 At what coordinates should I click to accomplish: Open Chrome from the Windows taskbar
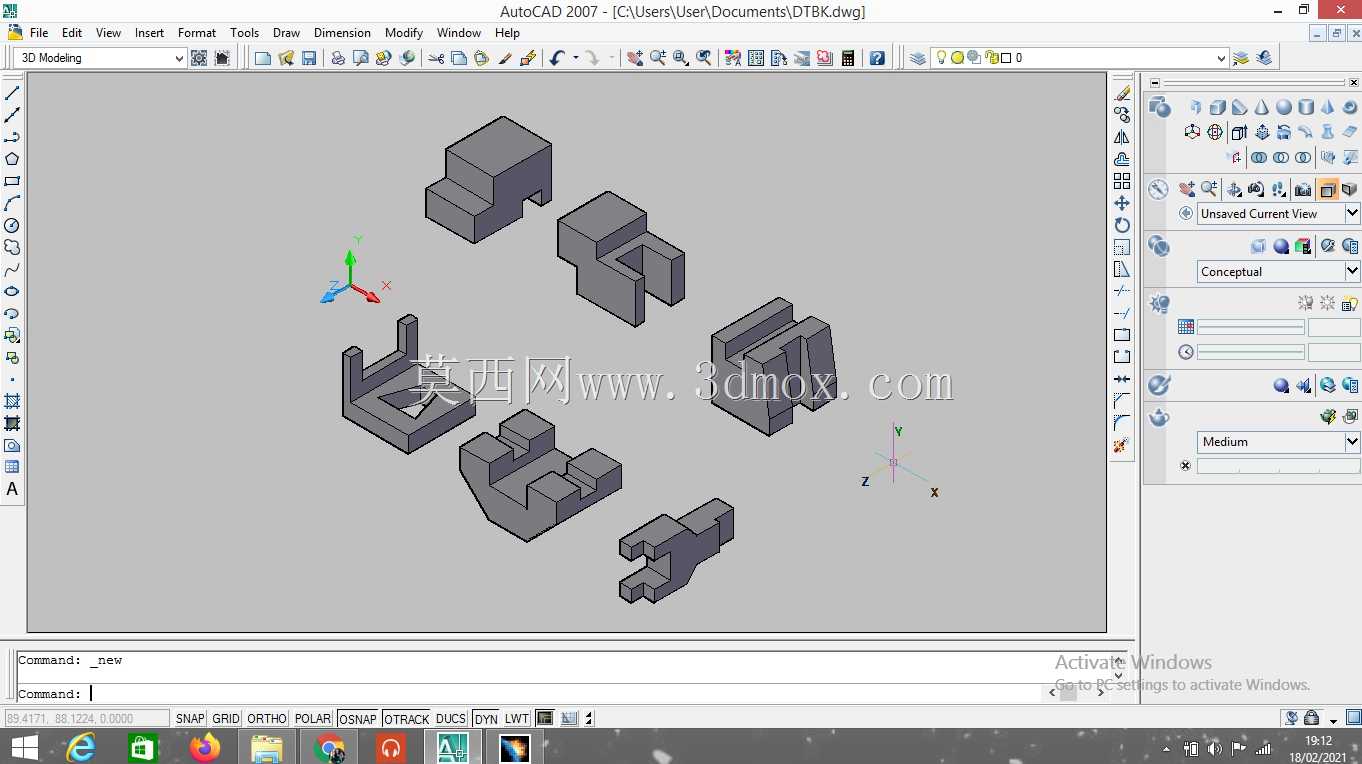(329, 747)
